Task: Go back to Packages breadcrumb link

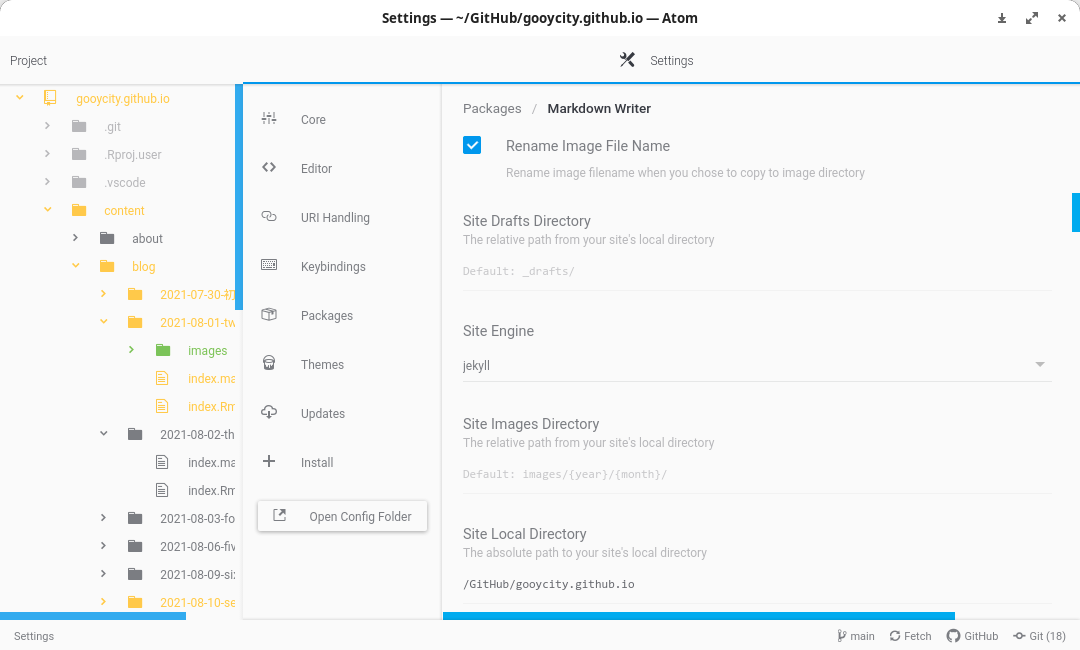Action: click(x=492, y=109)
